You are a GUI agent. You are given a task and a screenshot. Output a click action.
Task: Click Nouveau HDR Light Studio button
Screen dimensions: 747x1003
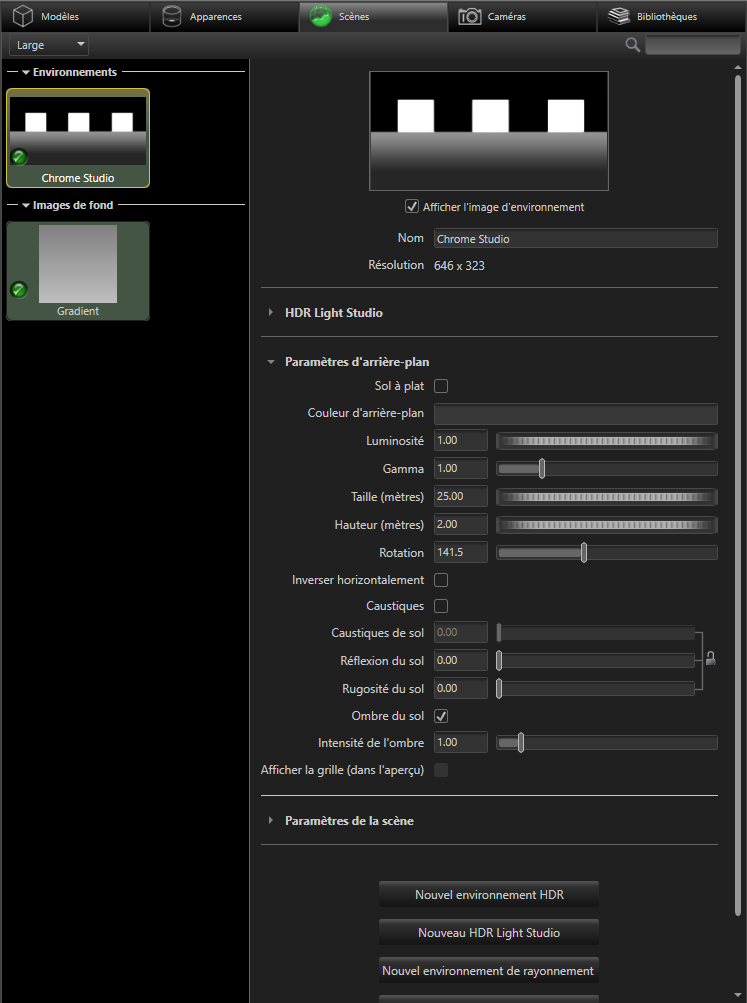coord(489,932)
